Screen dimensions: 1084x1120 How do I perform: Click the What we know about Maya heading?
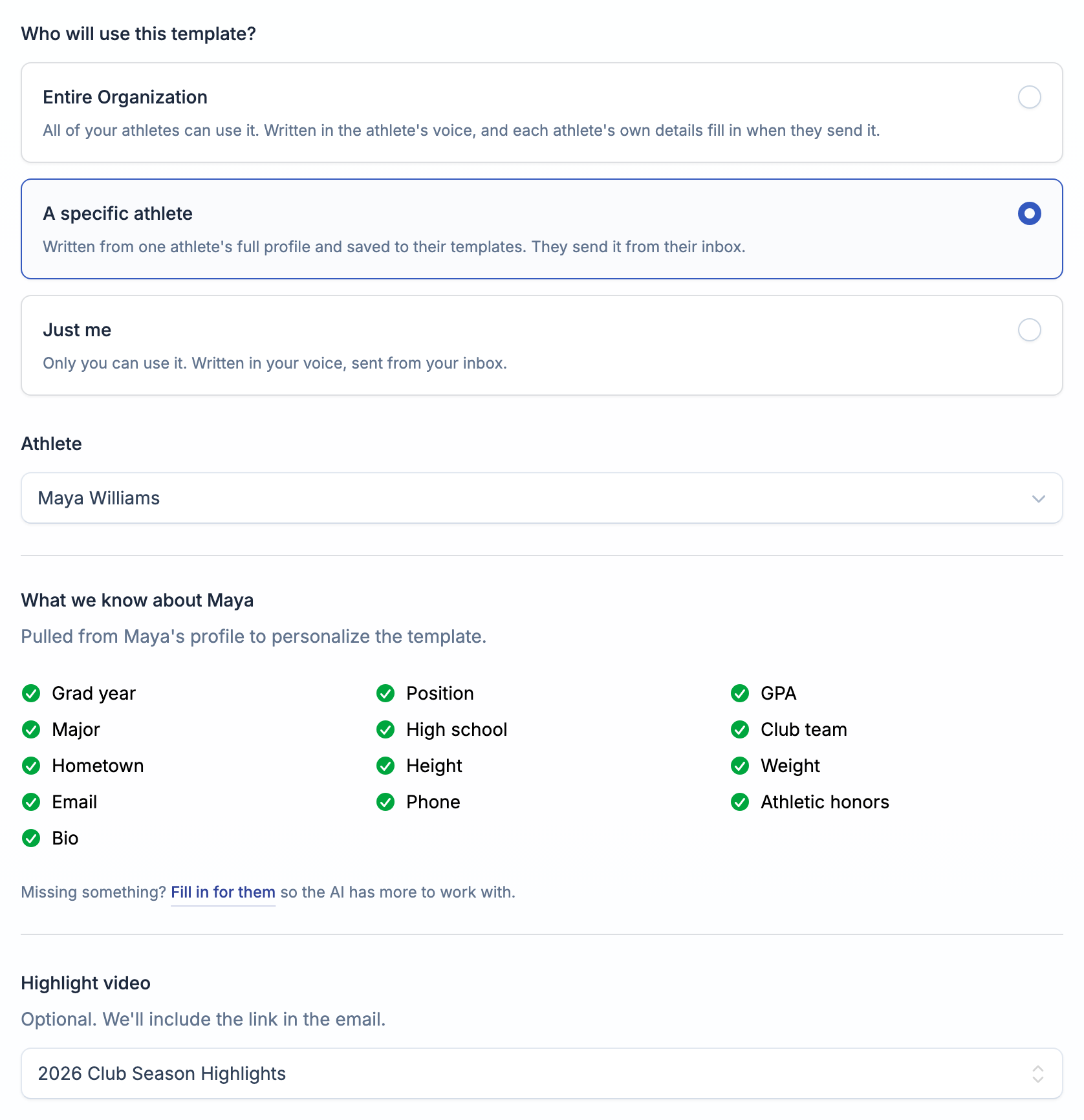click(x=137, y=600)
